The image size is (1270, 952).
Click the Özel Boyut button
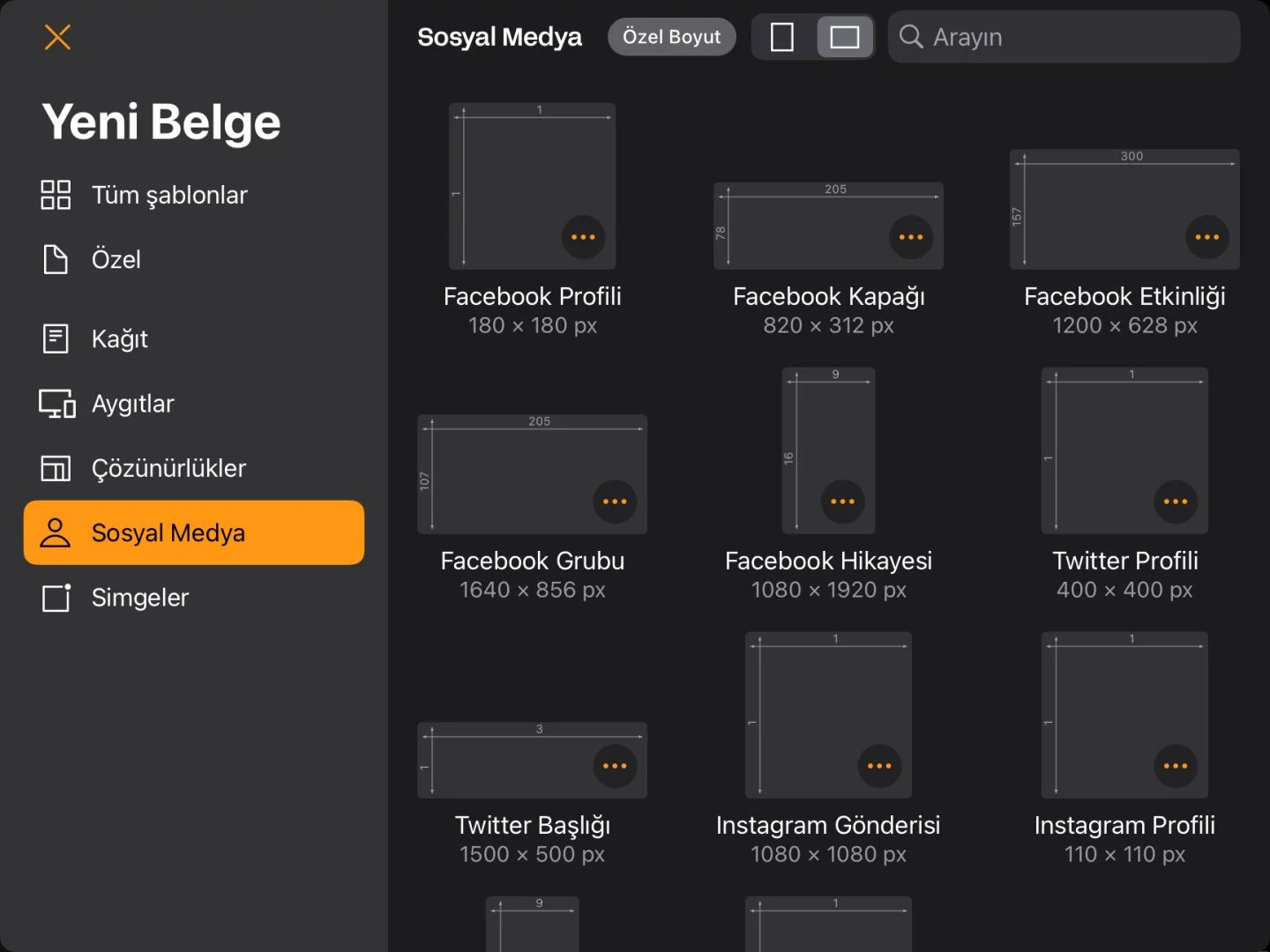point(671,37)
